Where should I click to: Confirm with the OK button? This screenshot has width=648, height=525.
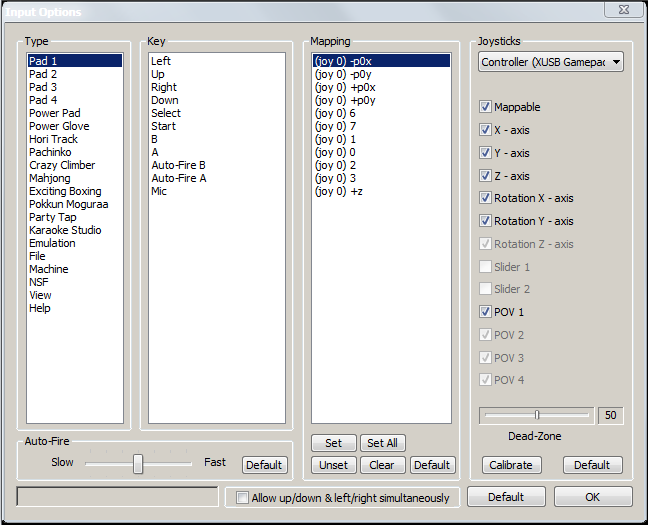pos(593,496)
